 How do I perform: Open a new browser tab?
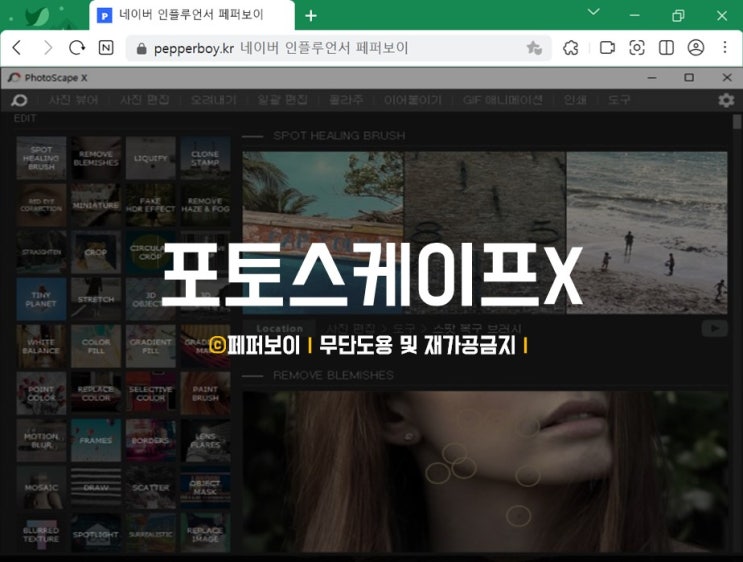311,16
